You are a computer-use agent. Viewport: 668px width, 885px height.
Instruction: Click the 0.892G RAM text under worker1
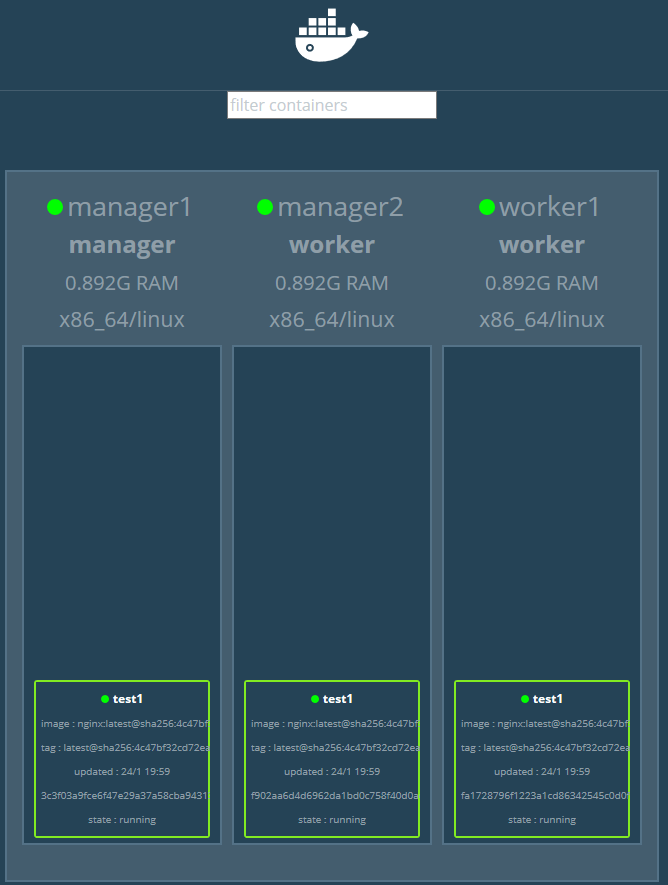(542, 283)
